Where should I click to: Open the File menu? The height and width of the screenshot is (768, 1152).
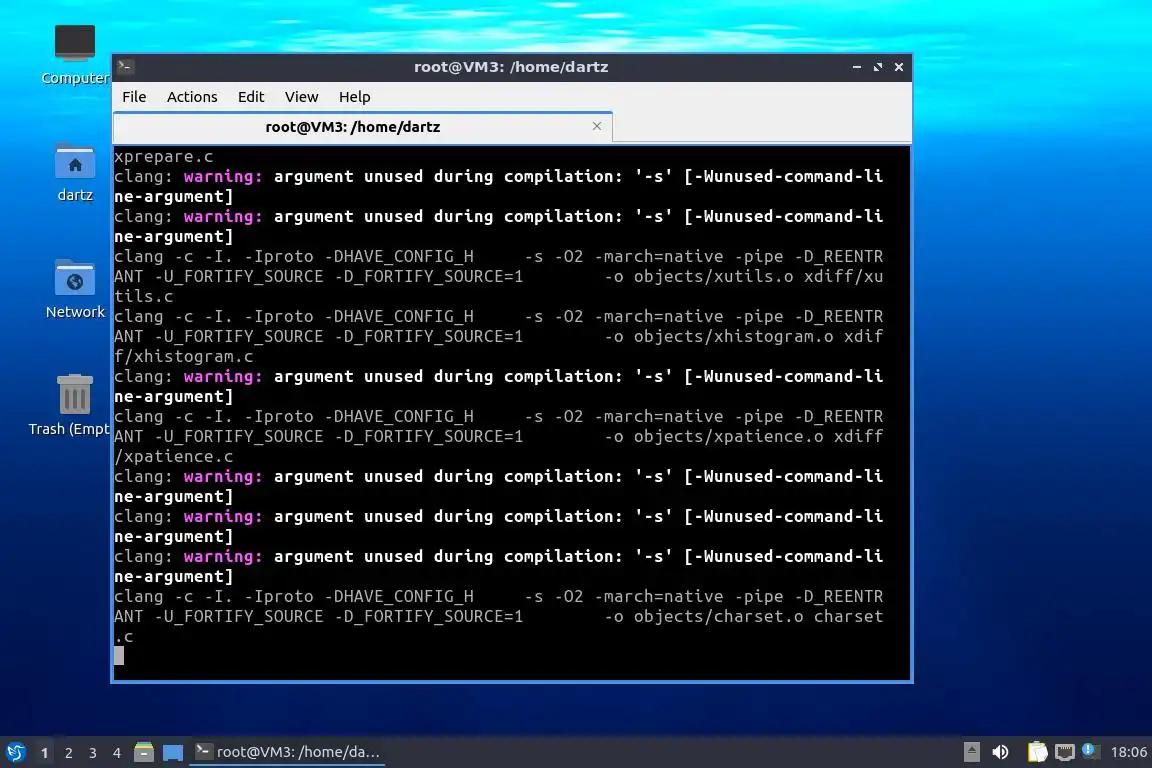click(134, 97)
